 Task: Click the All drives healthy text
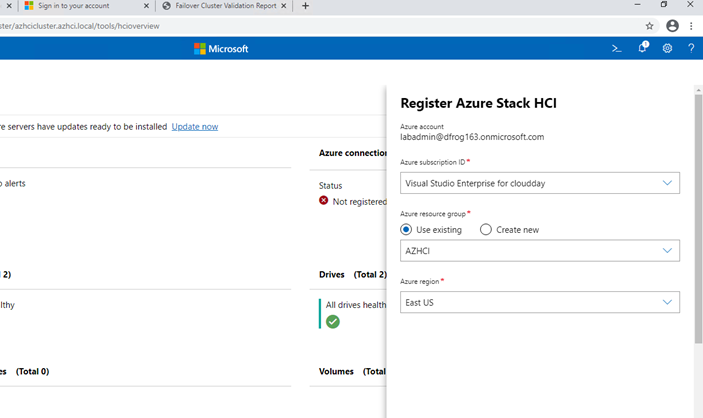[356, 305]
